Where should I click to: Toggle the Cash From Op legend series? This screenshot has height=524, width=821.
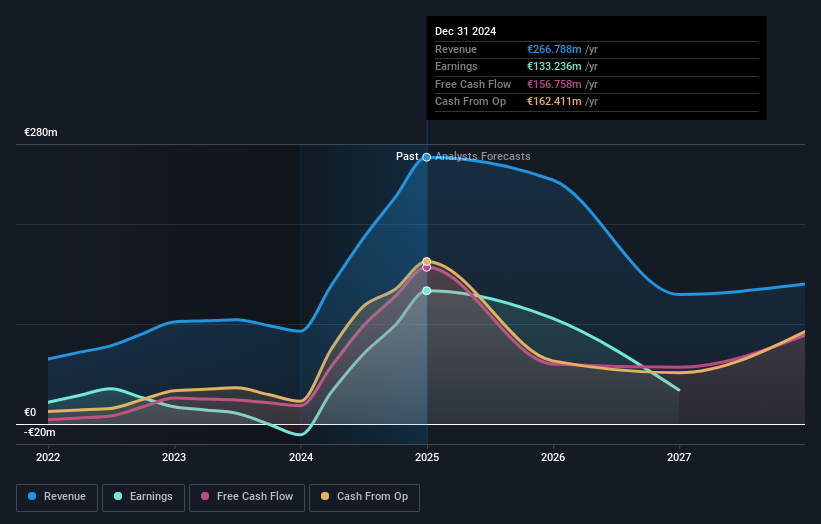[x=364, y=497]
